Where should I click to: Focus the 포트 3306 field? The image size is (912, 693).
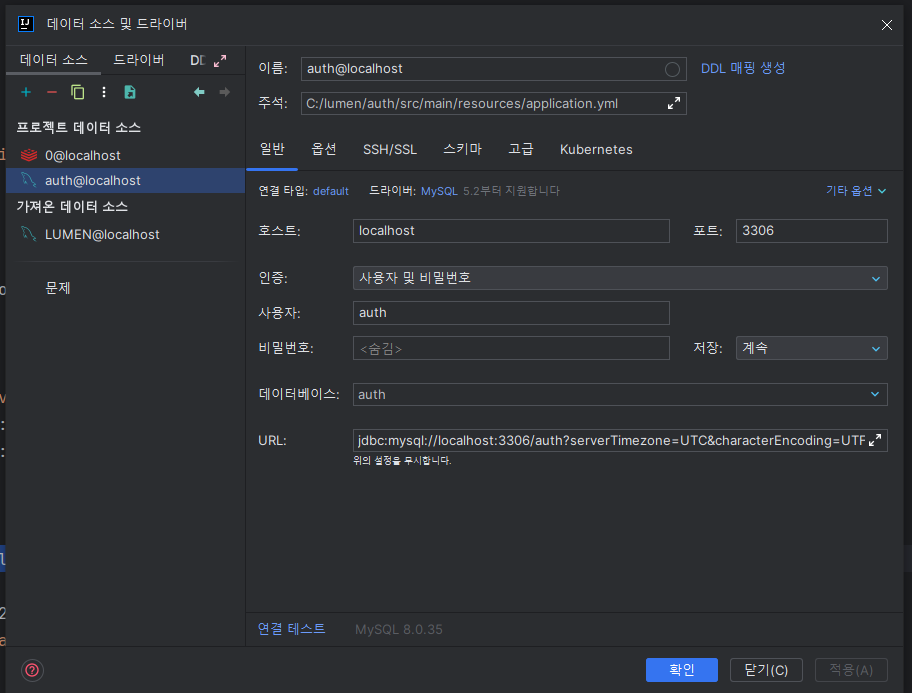pos(811,231)
